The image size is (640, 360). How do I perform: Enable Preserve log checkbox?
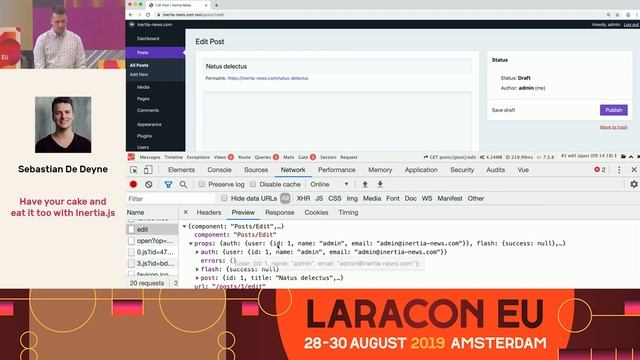click(202, 184)
